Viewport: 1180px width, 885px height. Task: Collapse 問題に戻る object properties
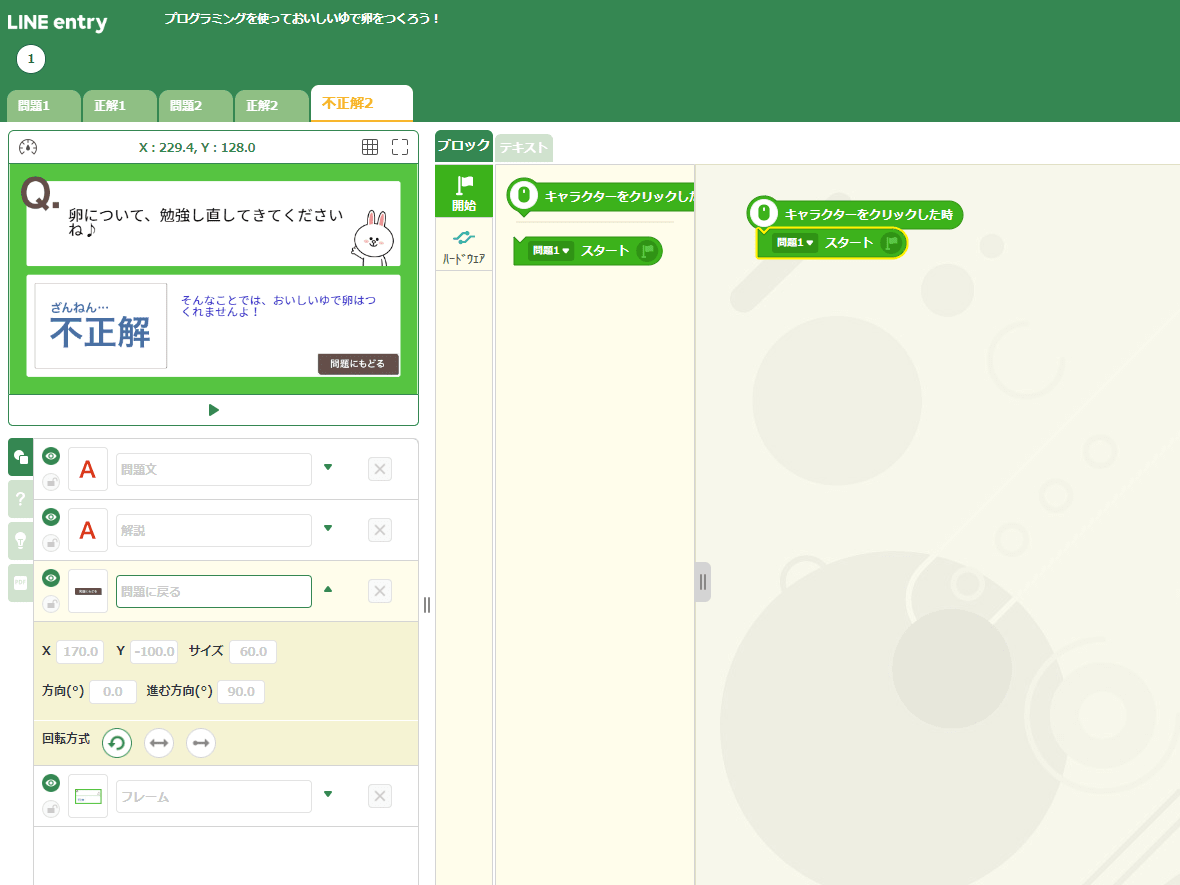click(x=328, y=589)
